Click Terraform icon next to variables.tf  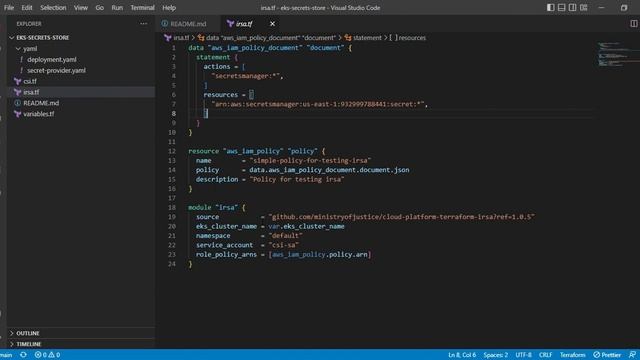(x=18, y=114)
